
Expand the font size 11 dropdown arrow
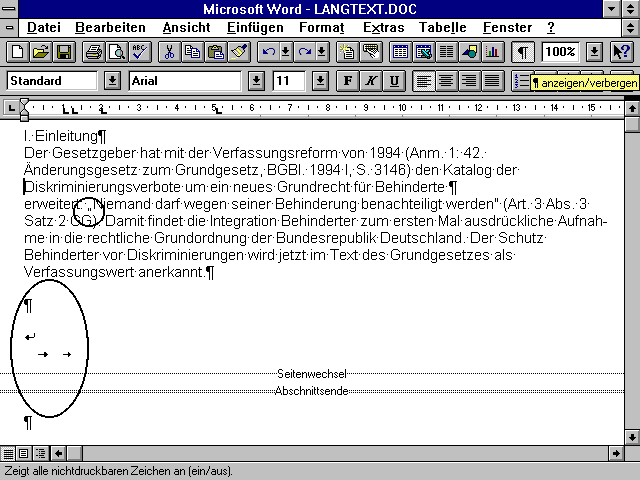(x=320, y=81)
